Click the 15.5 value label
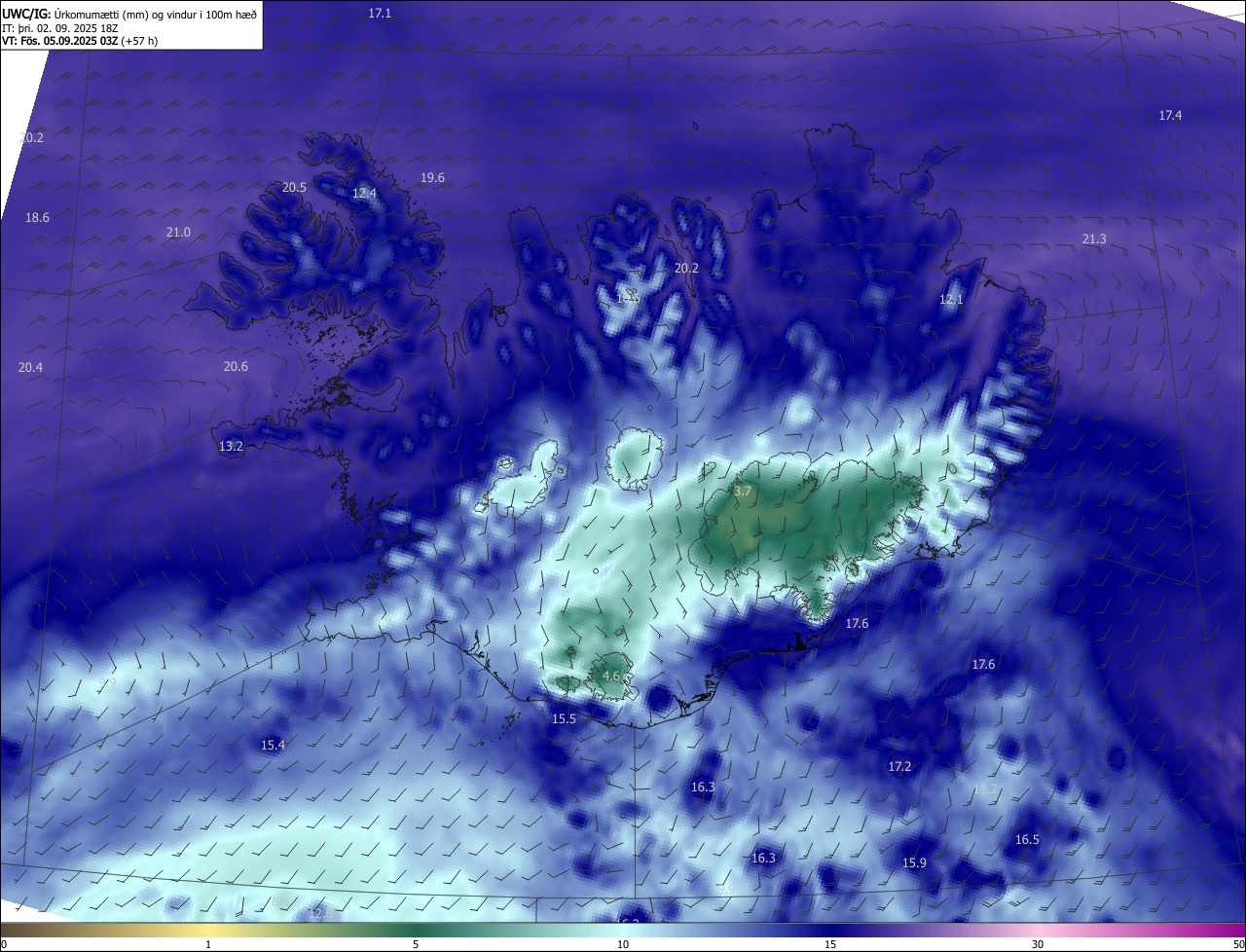1246x952 pixels. tap(564, 718)
